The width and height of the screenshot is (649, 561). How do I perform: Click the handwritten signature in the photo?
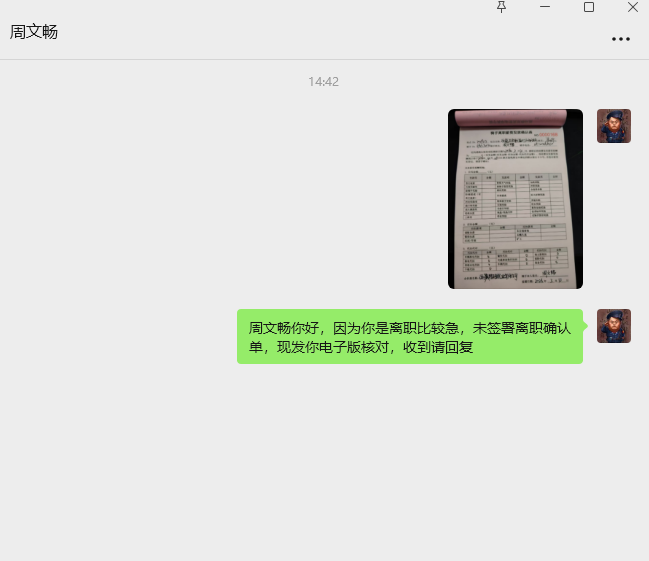[549, 272]
